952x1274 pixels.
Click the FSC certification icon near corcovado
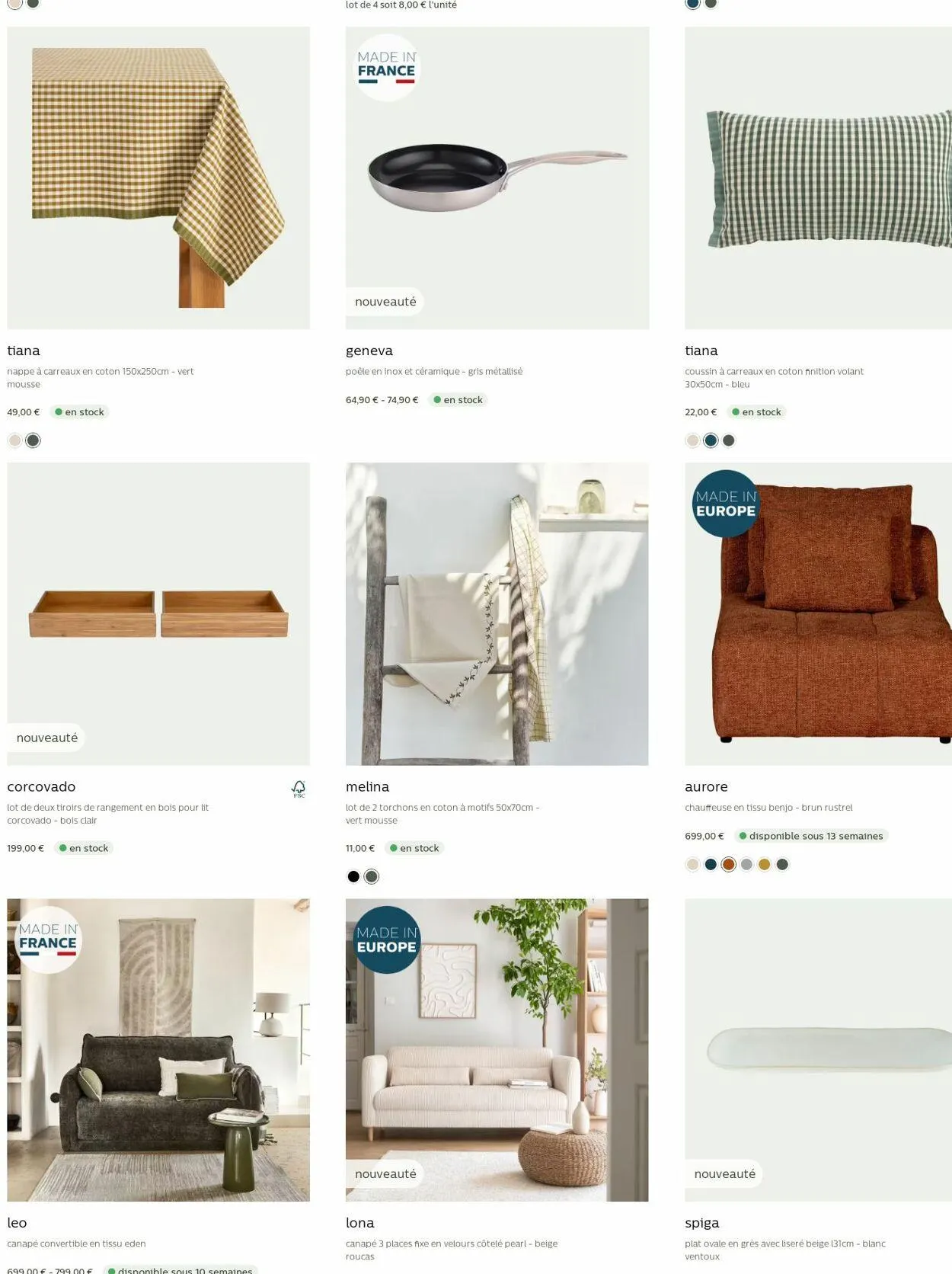pos(299,789)
